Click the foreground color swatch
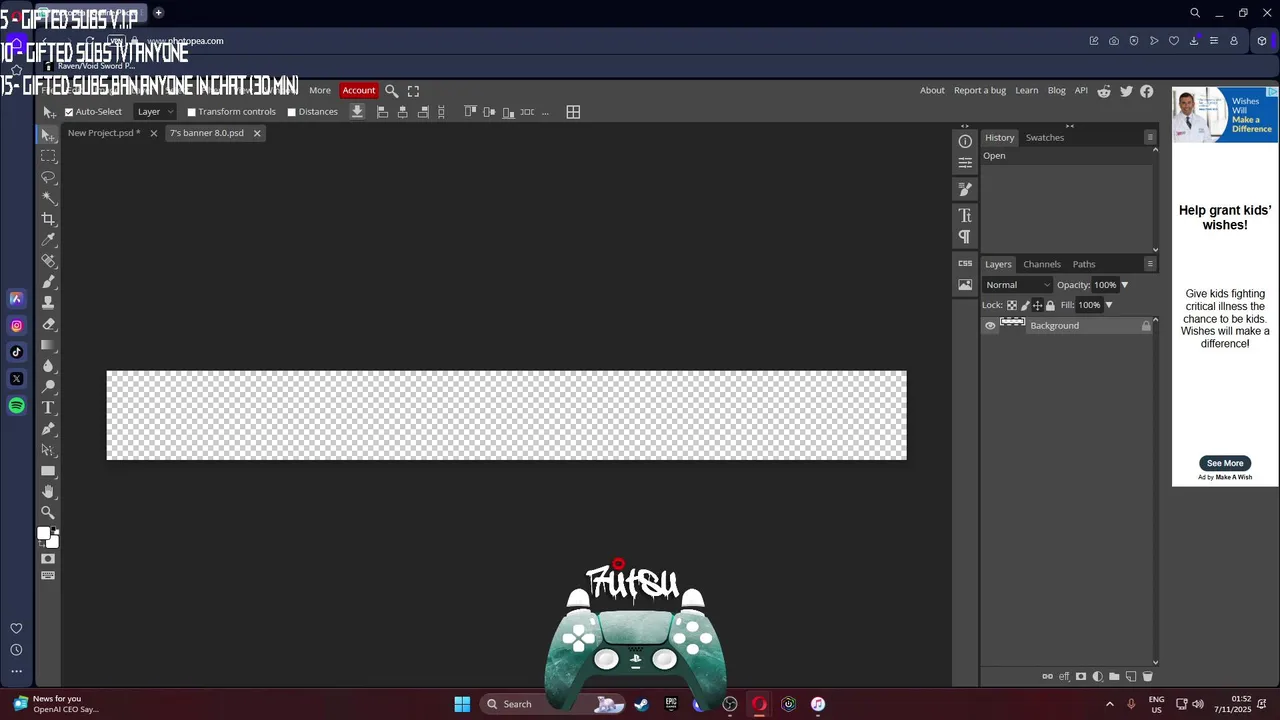This screenshot has height=720, width=1280. 44,535
